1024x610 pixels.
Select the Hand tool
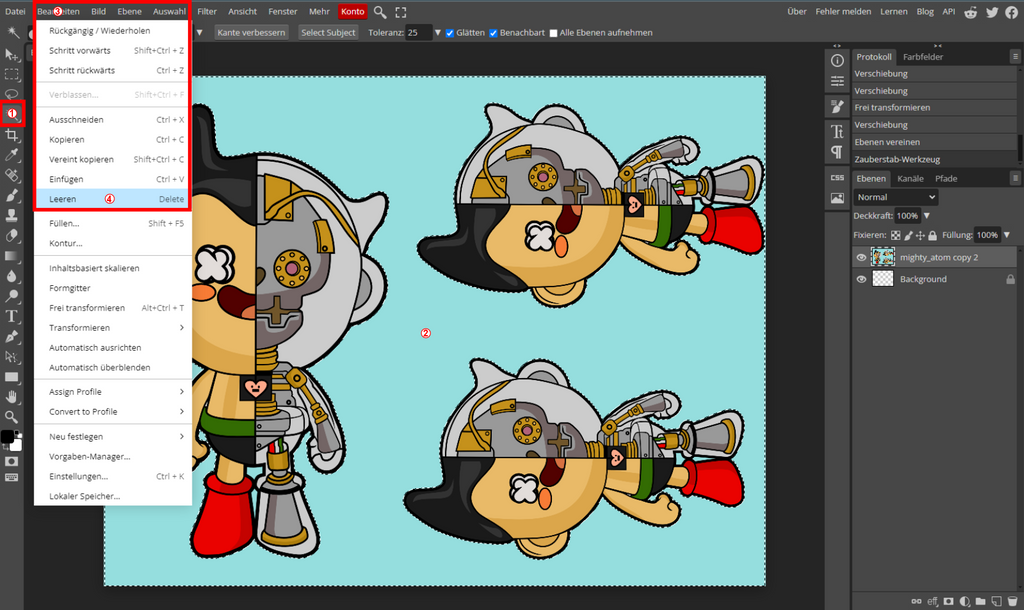click(12, 396)
